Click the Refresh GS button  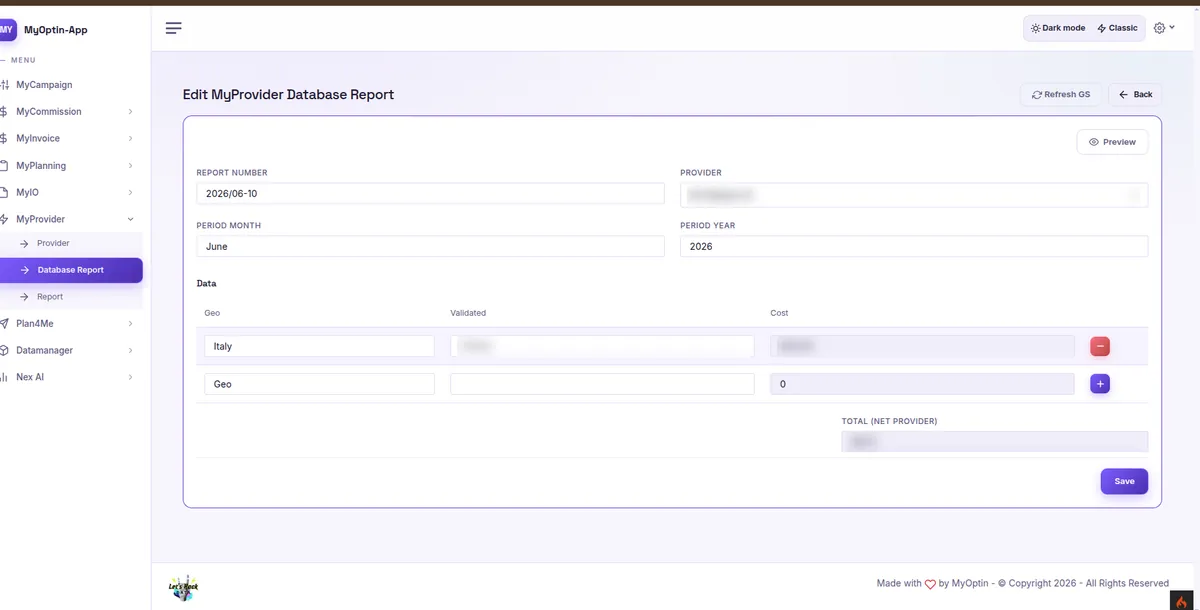coord(1061,95)
